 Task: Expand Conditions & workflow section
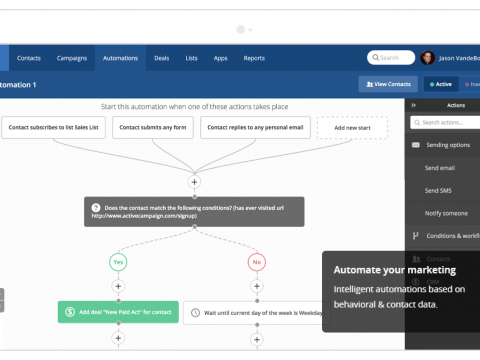point(443,236)
